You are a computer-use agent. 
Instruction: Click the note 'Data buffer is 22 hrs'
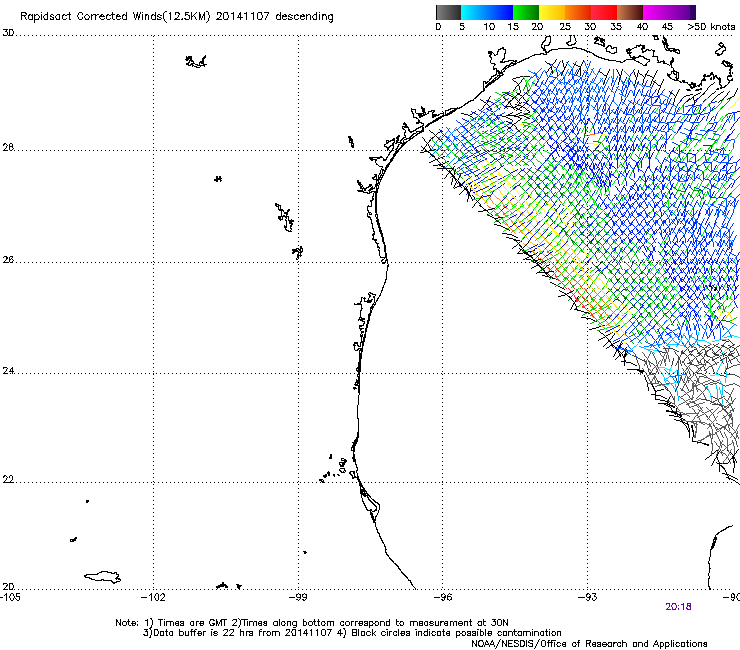pos(204,633)
